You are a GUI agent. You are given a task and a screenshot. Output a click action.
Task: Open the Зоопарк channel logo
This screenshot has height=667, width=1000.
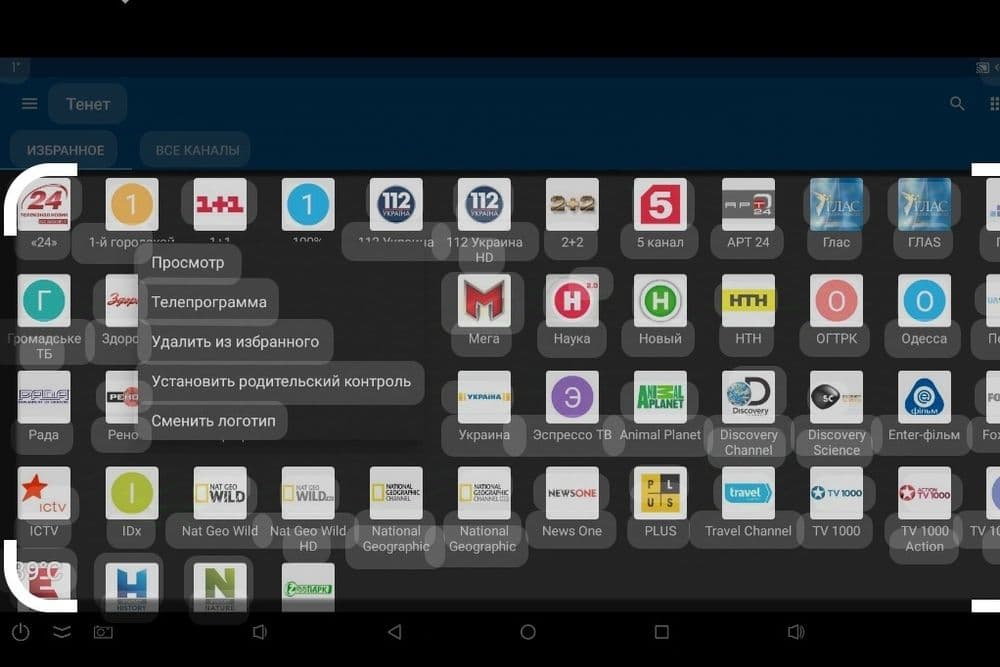308,587
